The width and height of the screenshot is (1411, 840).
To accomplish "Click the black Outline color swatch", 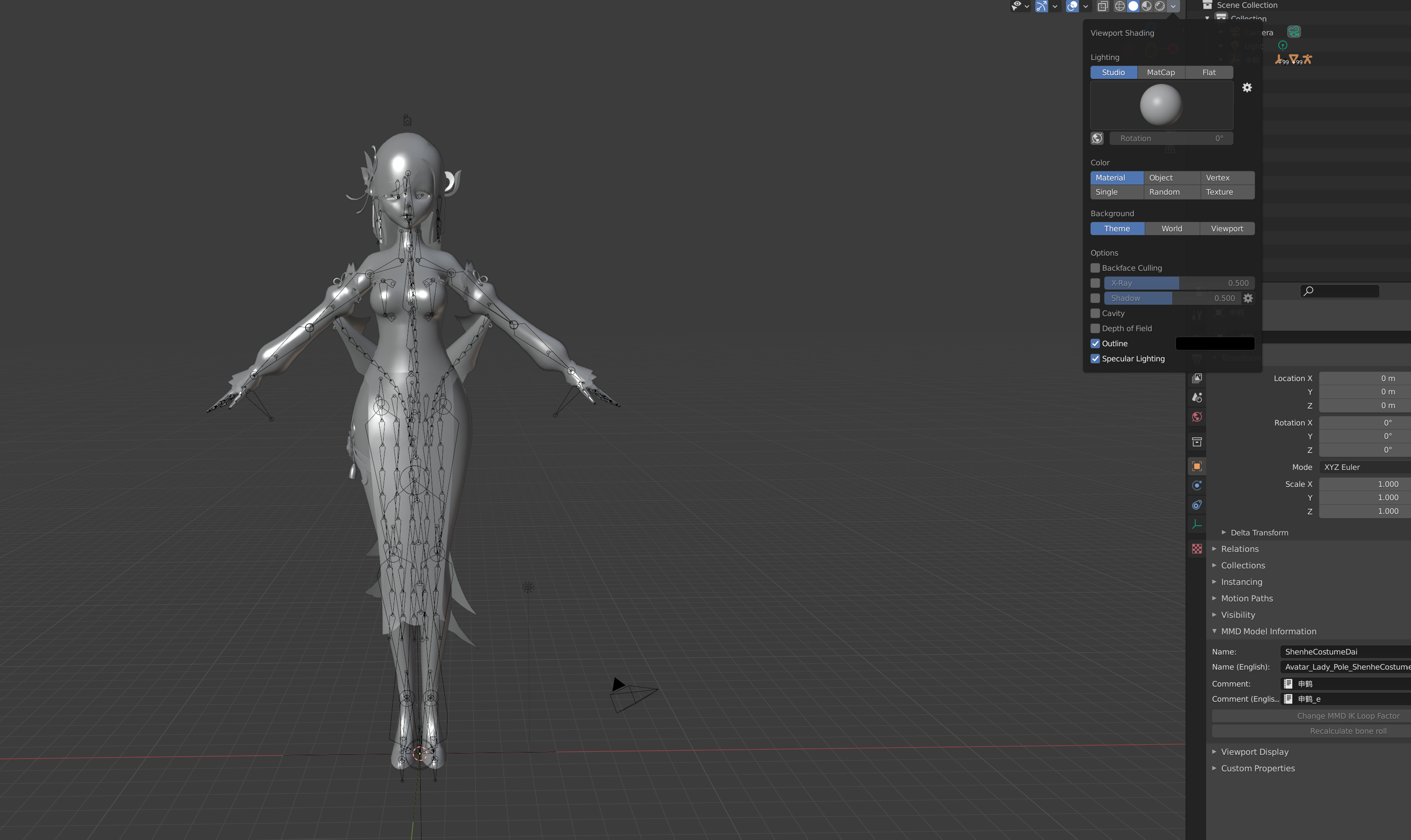I will click(1214, 344).
